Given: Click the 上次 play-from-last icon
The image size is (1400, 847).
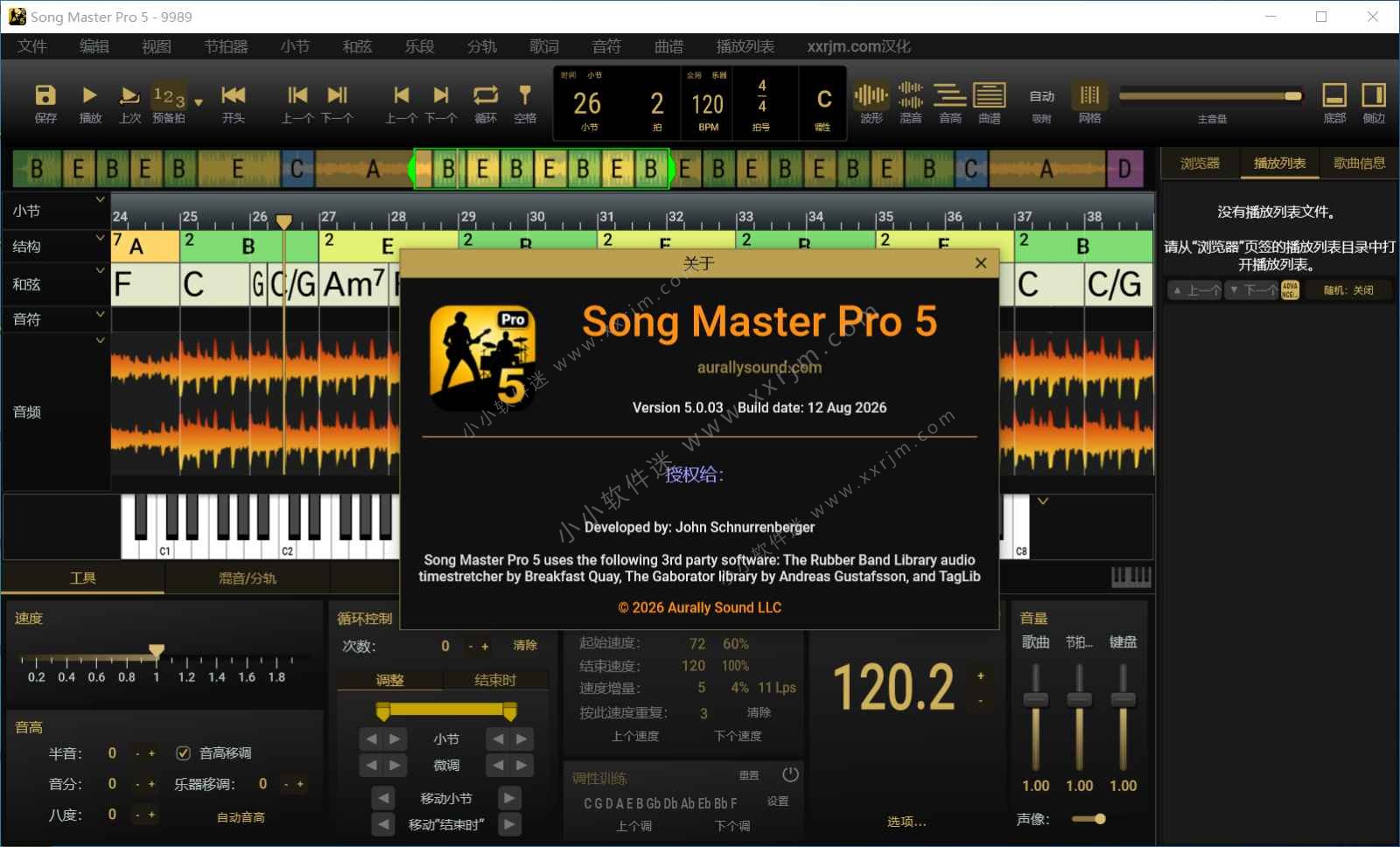Looking at the screenshot, I should [129, 95].
